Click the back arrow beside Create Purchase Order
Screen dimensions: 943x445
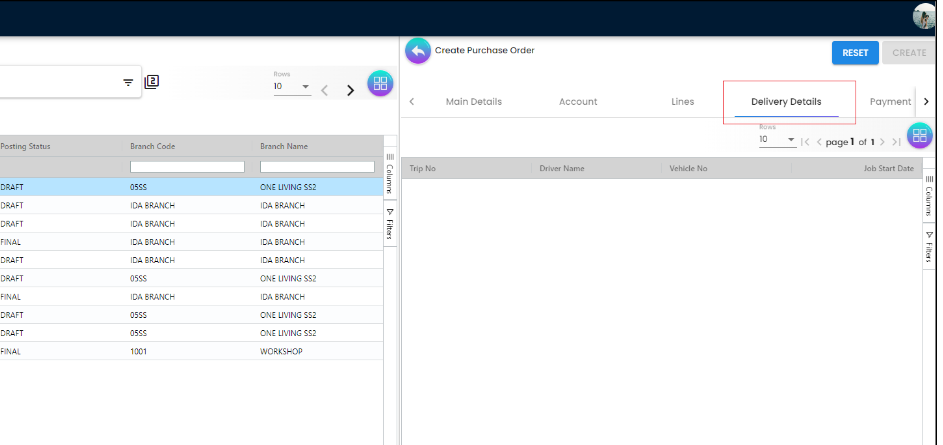[418, 51]
